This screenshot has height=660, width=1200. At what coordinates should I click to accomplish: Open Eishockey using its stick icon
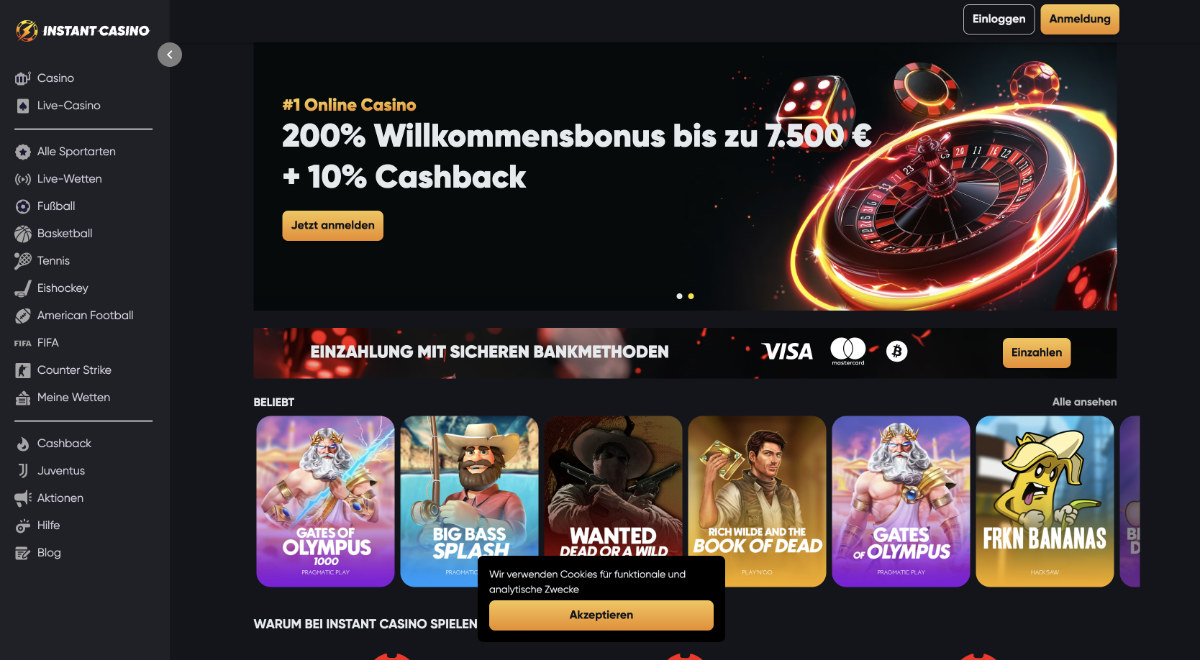pos(22,288)
